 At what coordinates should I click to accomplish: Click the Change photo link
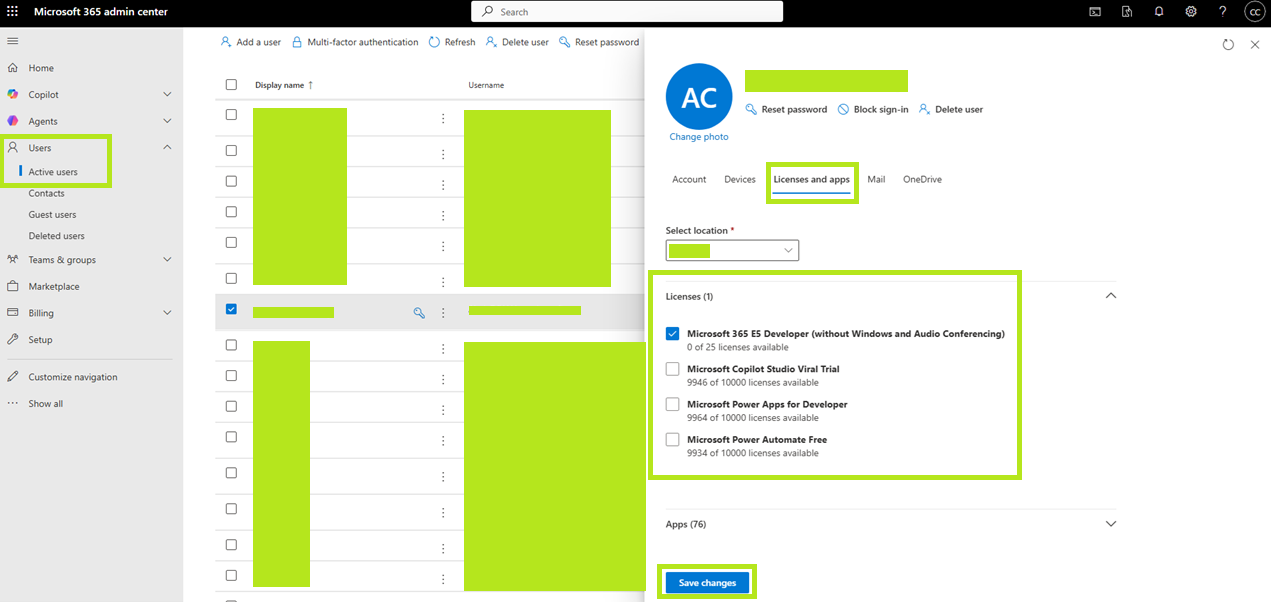tap(699, 137)
